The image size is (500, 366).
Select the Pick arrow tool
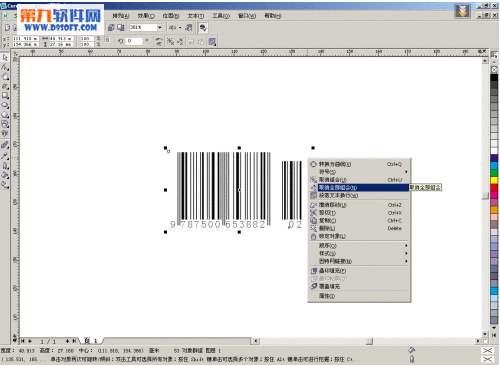coord(5,58)
